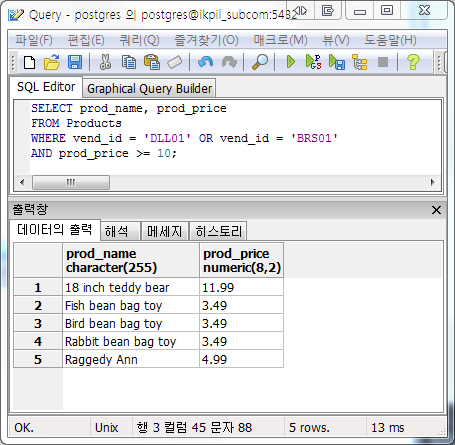Click 'BRS01' string in the query
Image resolution: width=455 pixels, height=445 pixels.
(x=314, y=138)
